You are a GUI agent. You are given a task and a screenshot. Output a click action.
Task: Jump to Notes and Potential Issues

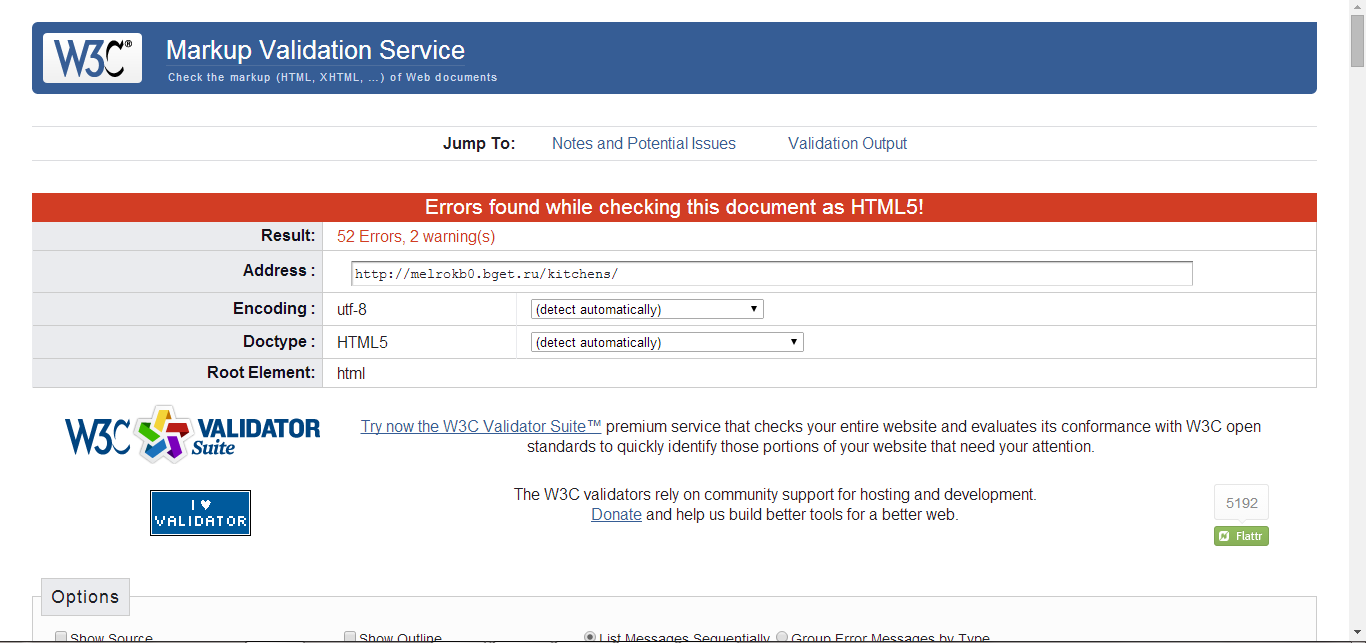643,143
